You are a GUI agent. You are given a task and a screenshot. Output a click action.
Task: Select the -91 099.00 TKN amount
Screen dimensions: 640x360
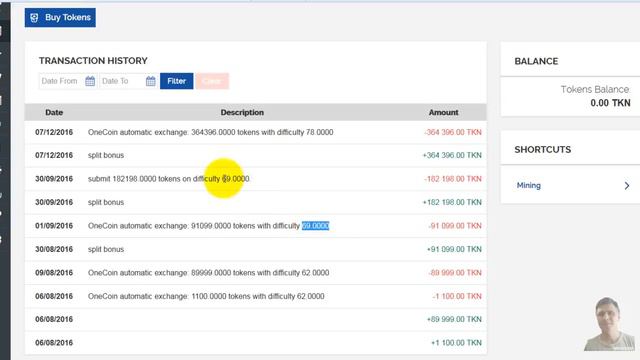[455, 226]
